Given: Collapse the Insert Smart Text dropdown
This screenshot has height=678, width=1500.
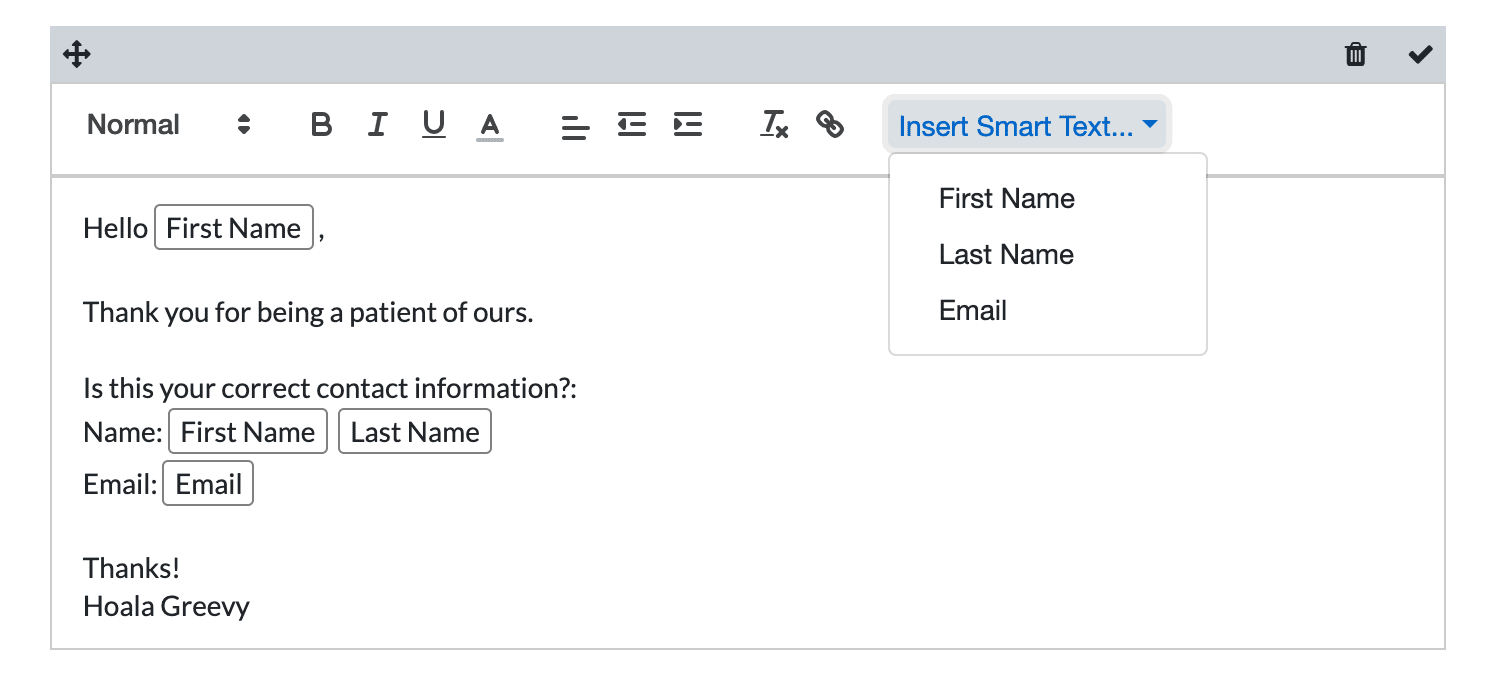Looking at the screenshot, I should tap(1027, 126).
